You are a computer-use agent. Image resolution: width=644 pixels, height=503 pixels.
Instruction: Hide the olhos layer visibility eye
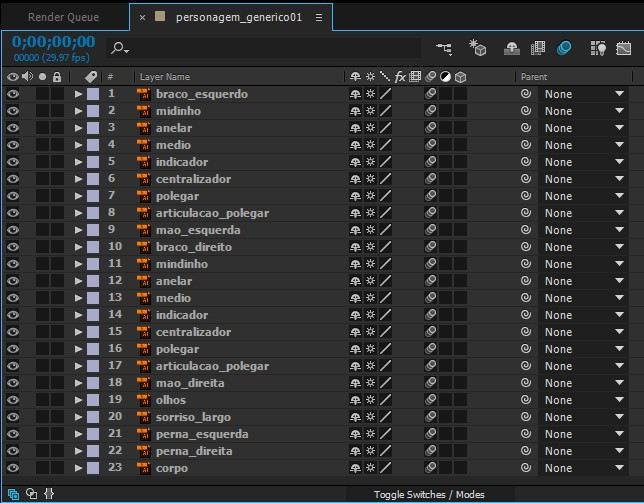click(13, 400)
